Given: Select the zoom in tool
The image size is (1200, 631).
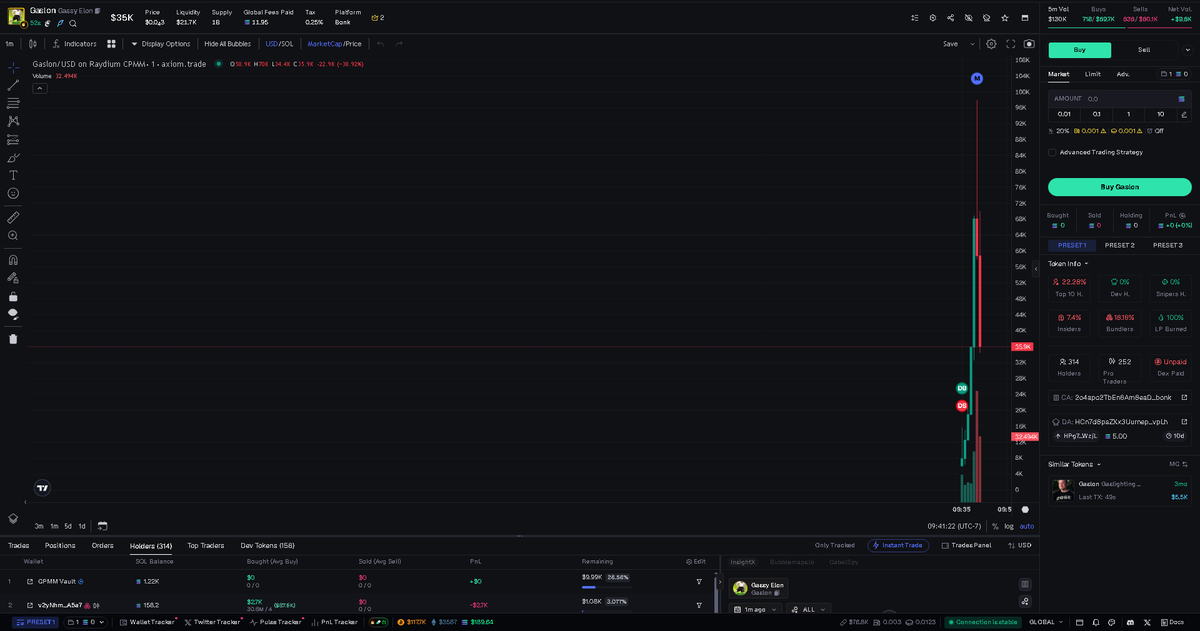Looking at the screenshot, I should click(x=13, y=235).
